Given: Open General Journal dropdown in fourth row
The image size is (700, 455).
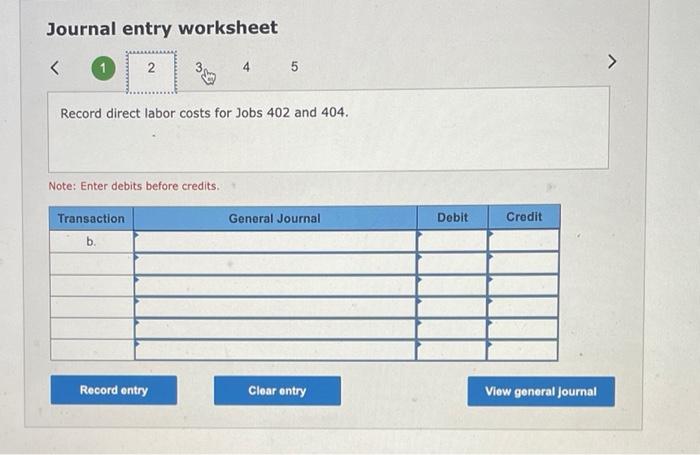Looking at the screenshot, I should tap(275, 307).
